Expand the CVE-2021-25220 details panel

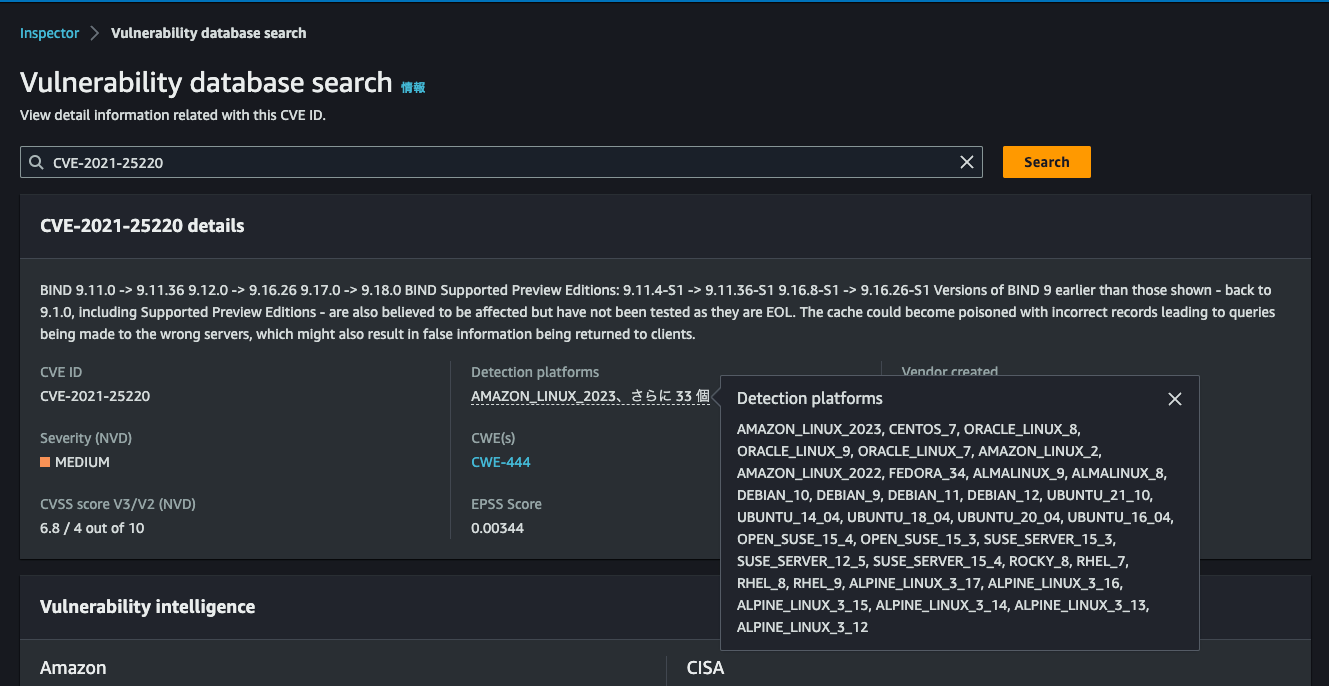(142, 225)
